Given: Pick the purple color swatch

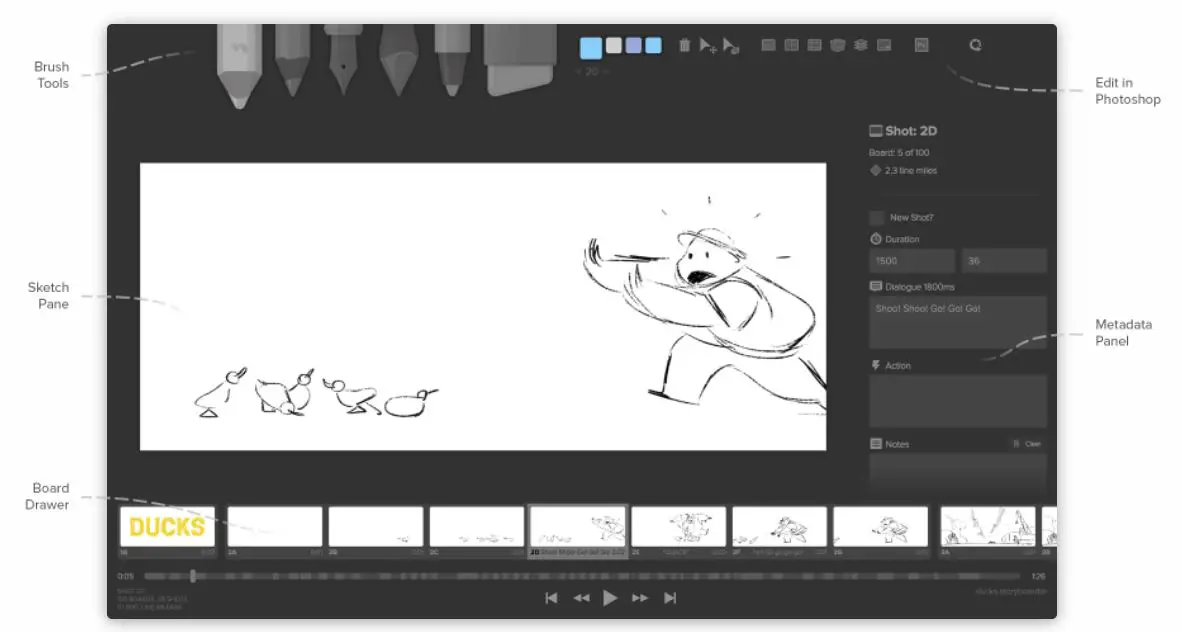Looking at the screenshot, I should (x=633, y=45).
